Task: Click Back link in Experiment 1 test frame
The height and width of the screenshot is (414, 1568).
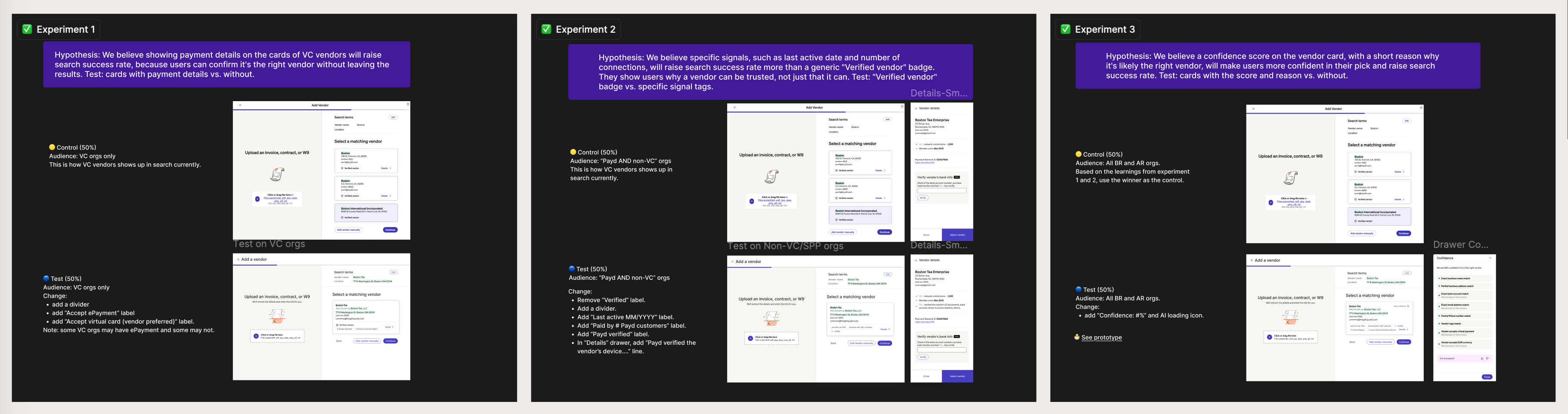Action: 339,341
